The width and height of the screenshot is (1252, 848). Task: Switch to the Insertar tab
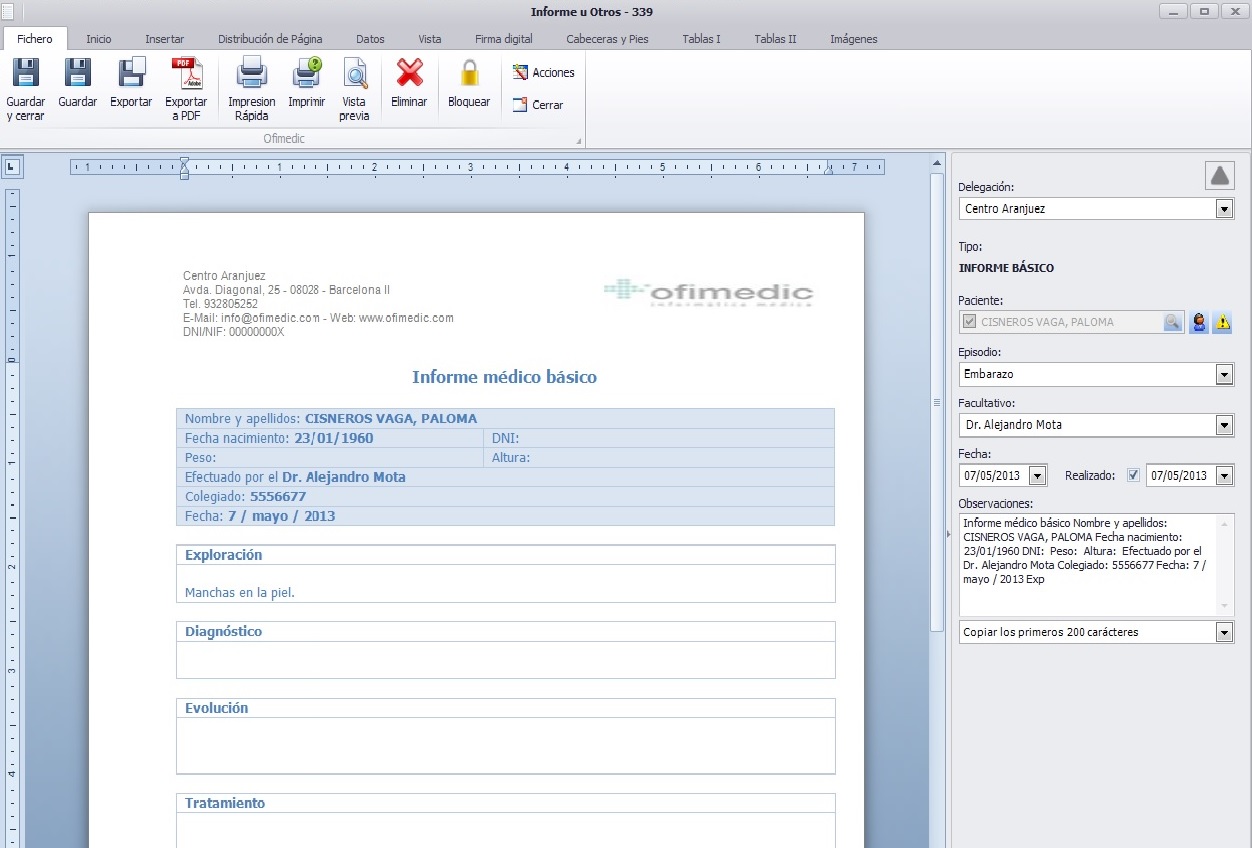pyautogui.click(x=164, y=39)
